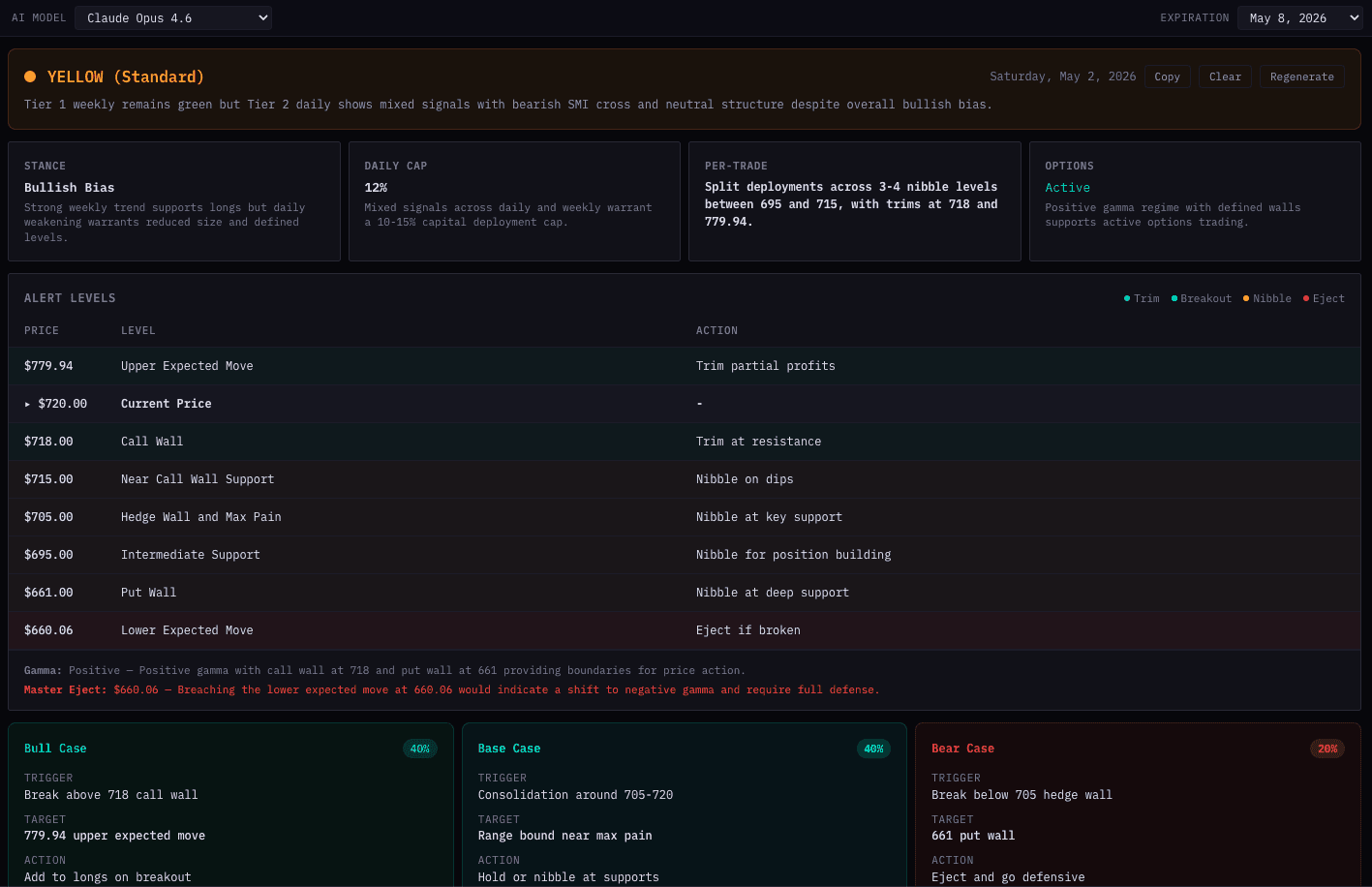This screenshot has height=887, width=1372.
Task: Click the YELLOW (Standard) heading
Action: [126, 76]
